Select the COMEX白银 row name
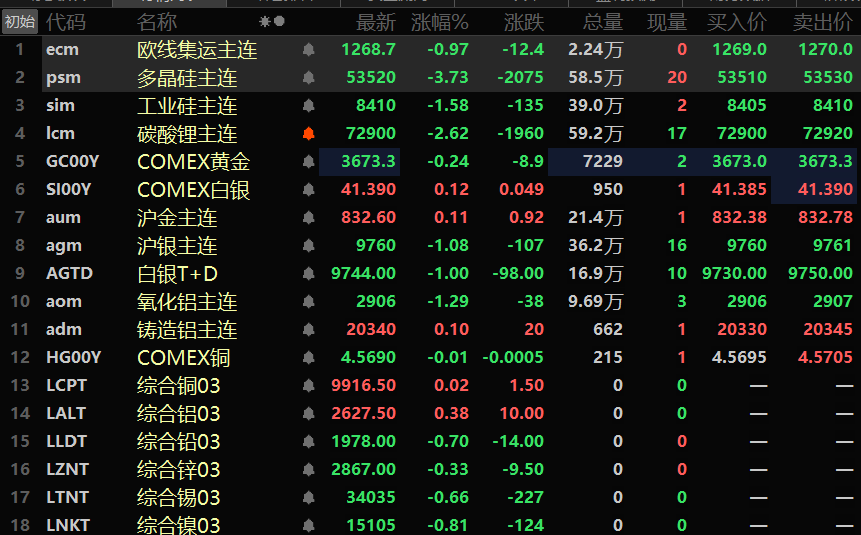Image resolution: width=861 pixels, height=535 pixels. [194, 190]
